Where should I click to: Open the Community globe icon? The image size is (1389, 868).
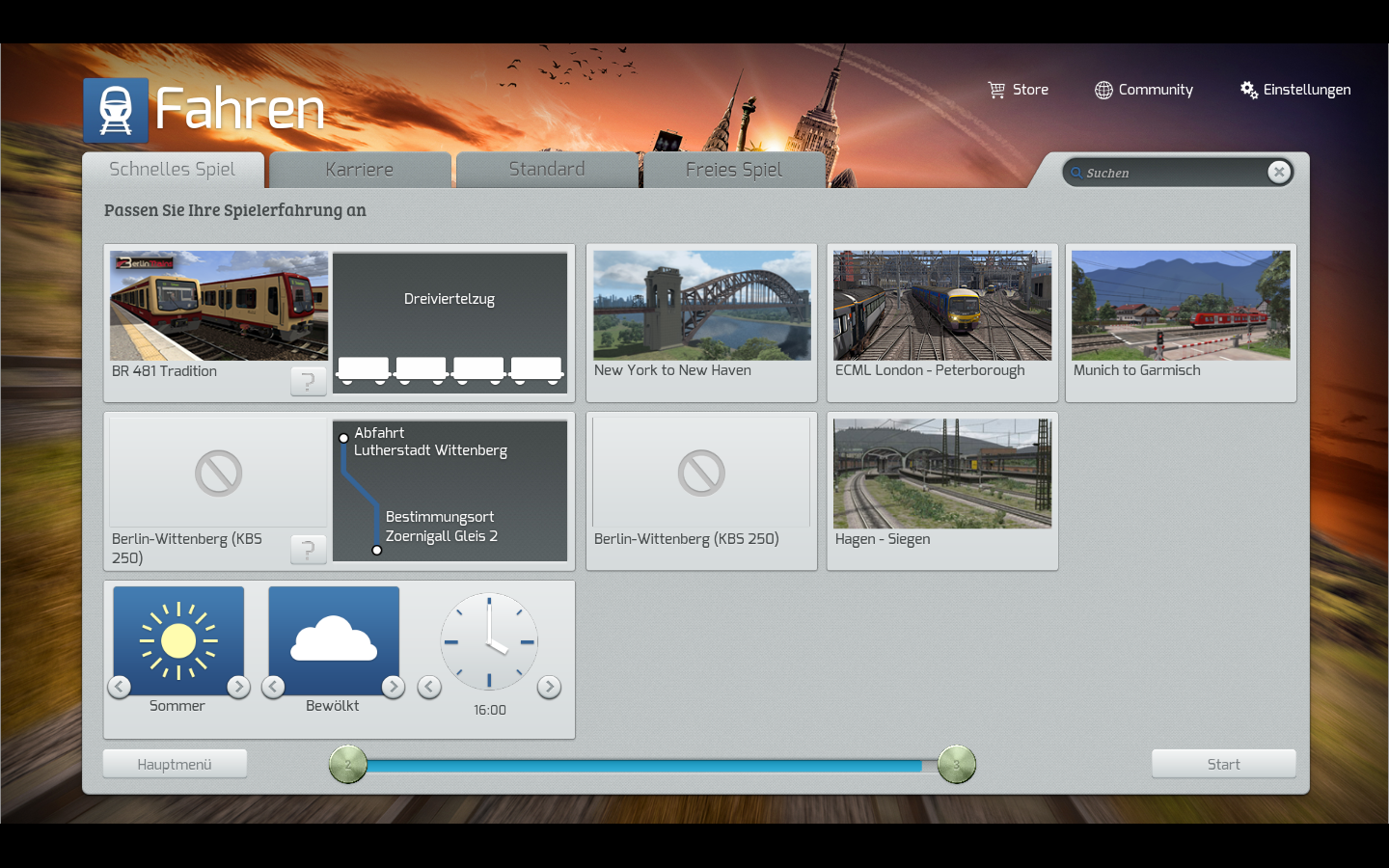coord(1103,90)
